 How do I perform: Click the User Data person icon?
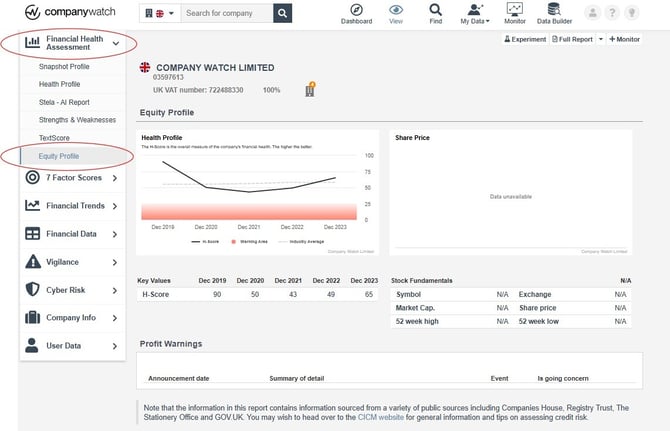pyautogui.click(x=32, y=345)
